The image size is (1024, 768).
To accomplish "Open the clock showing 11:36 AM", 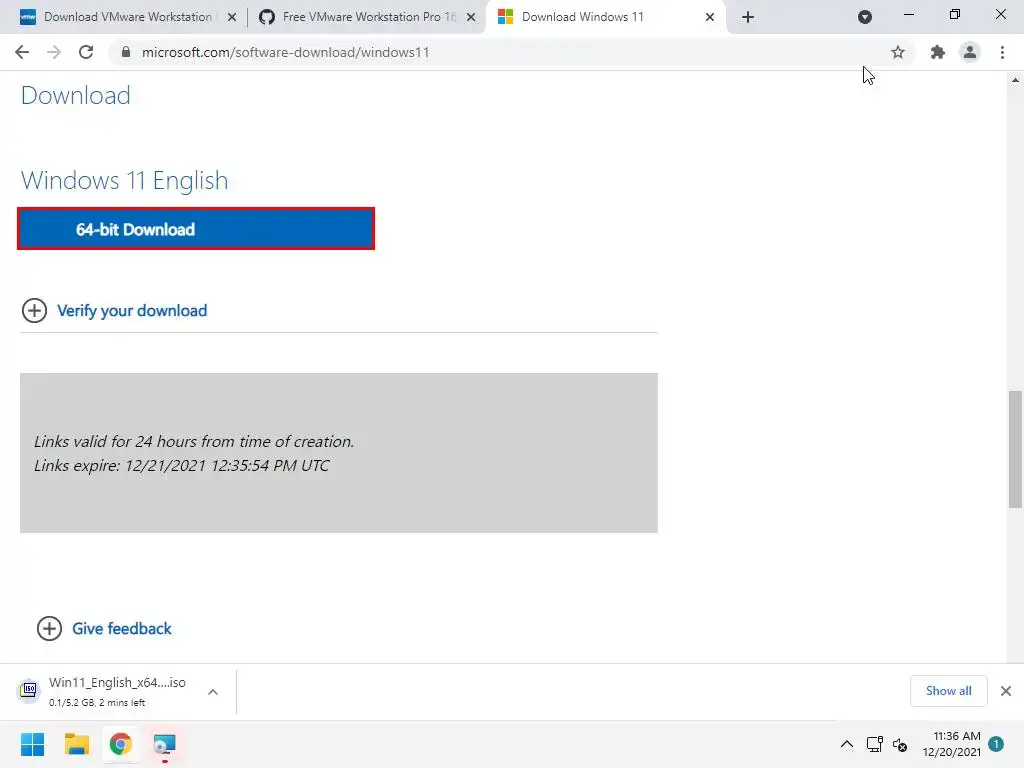I will (952, 744).
